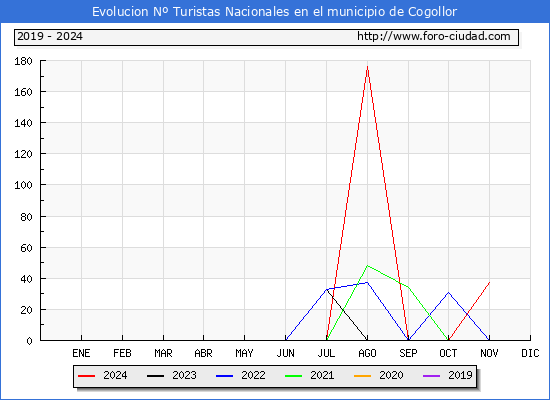Click the green 2021 legend swatch
550x400 pixels.
point(294,376)
